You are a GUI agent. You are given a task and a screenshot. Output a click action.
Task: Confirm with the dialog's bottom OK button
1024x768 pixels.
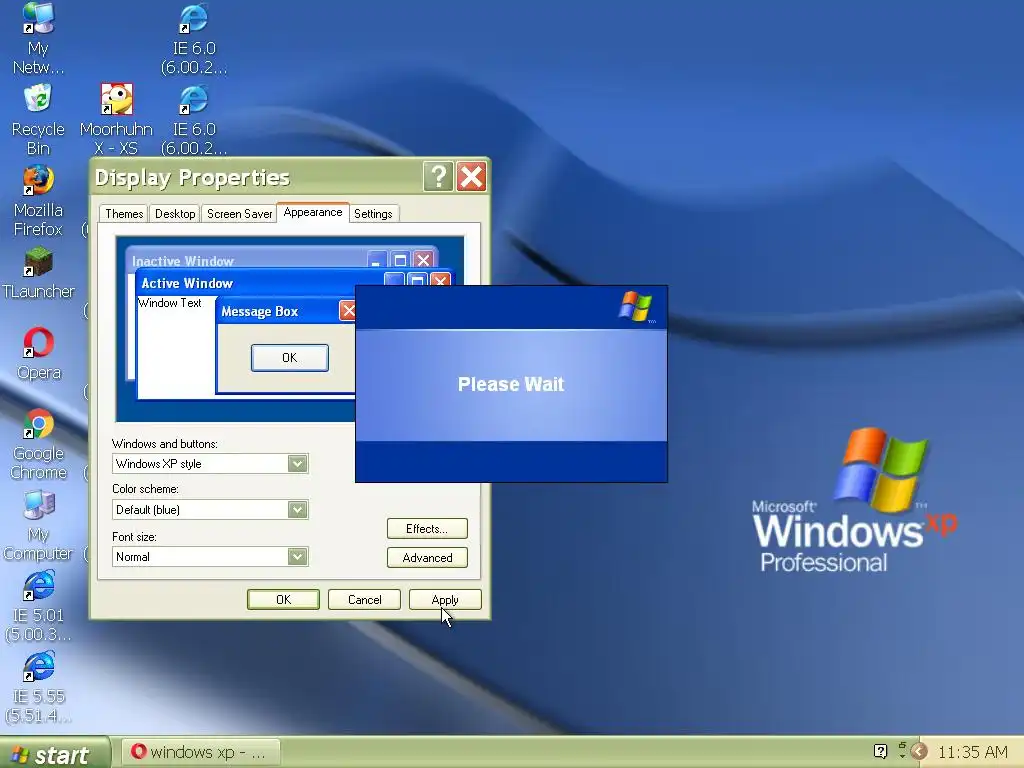pyautogui.click(x=283, y=600)
